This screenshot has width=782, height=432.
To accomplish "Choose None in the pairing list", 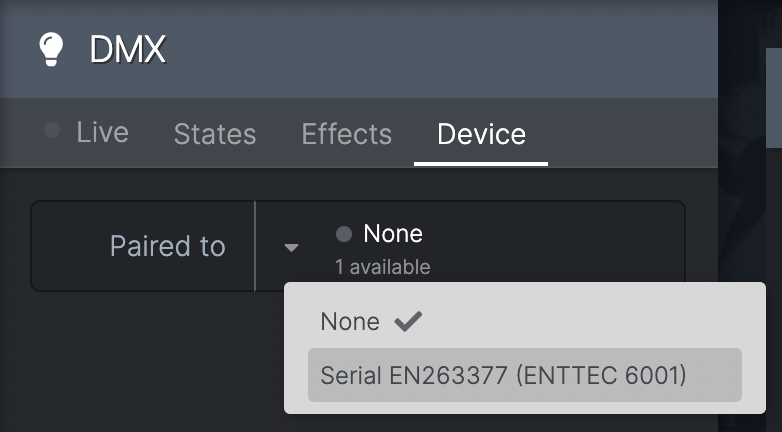I will 350,321.
